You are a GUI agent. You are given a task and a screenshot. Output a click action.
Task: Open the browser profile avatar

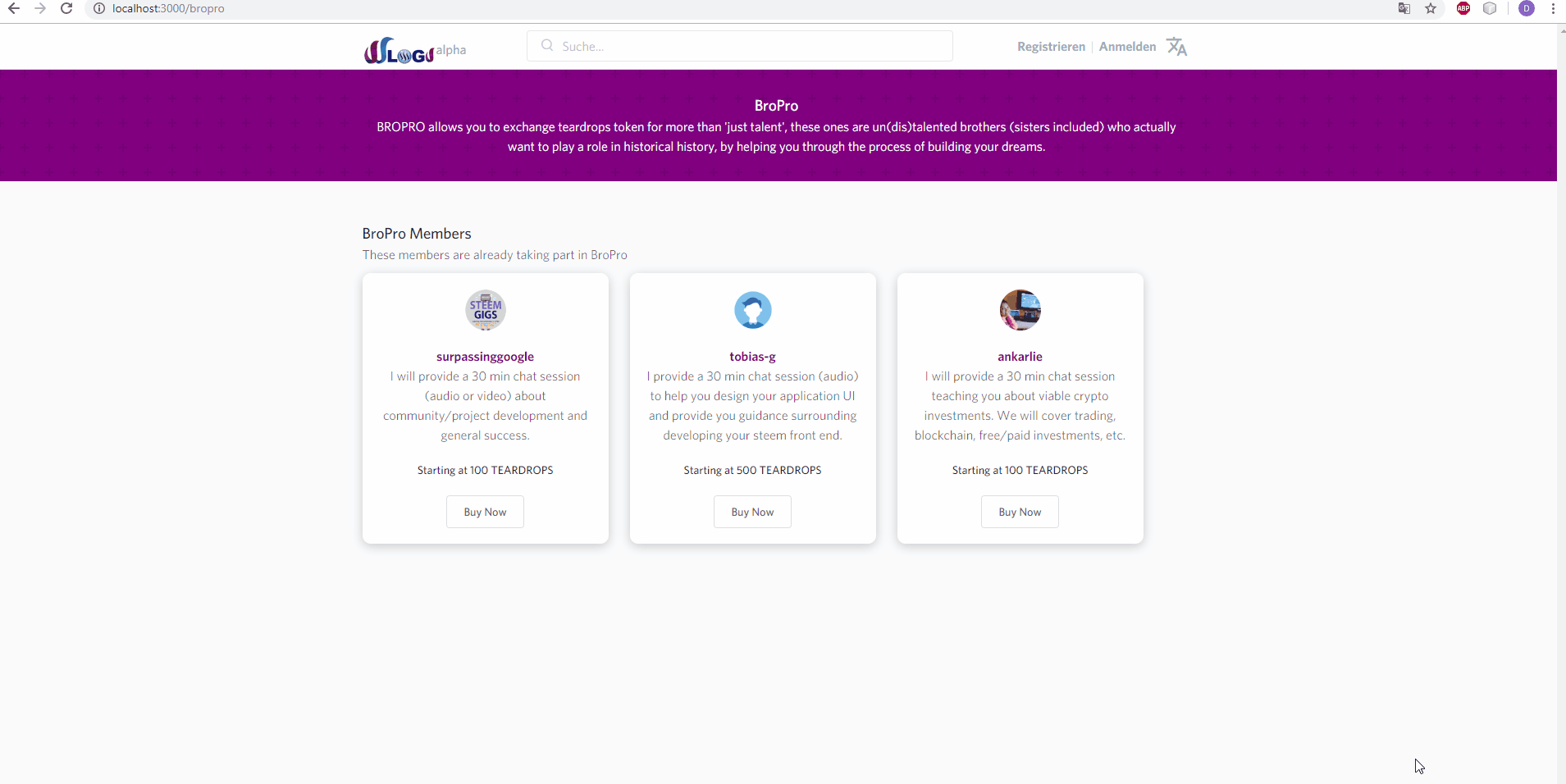pos(1527,8)
